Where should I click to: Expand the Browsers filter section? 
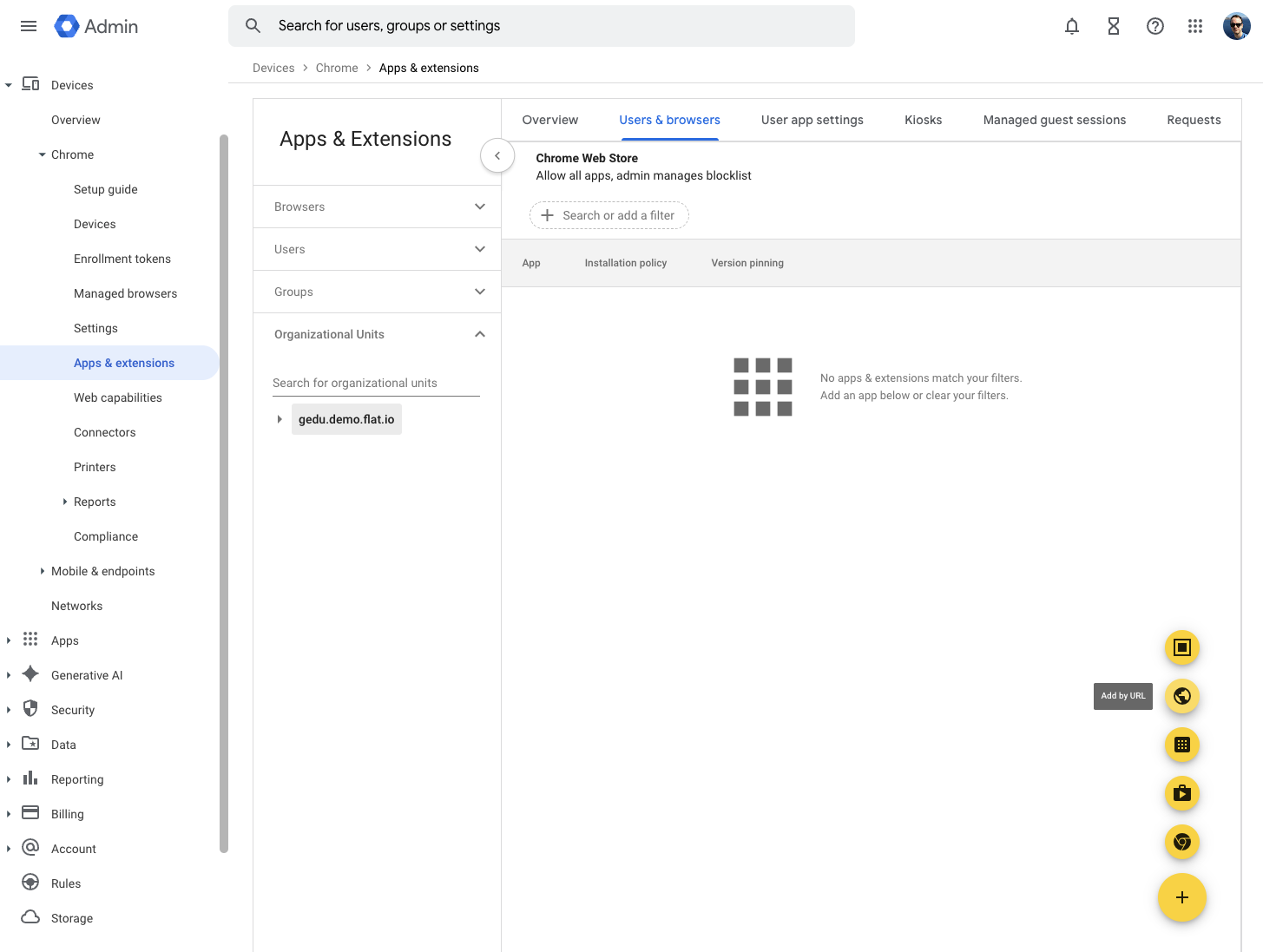click(480, 207)
